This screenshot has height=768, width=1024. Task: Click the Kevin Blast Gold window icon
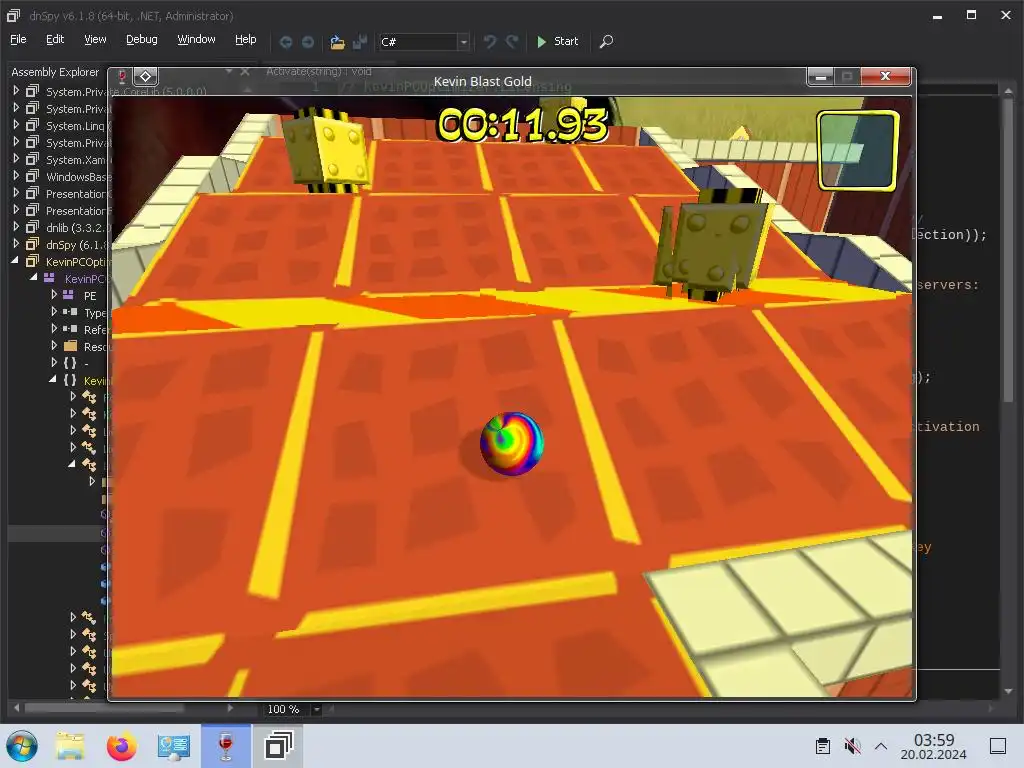click(x=121, y=77)
